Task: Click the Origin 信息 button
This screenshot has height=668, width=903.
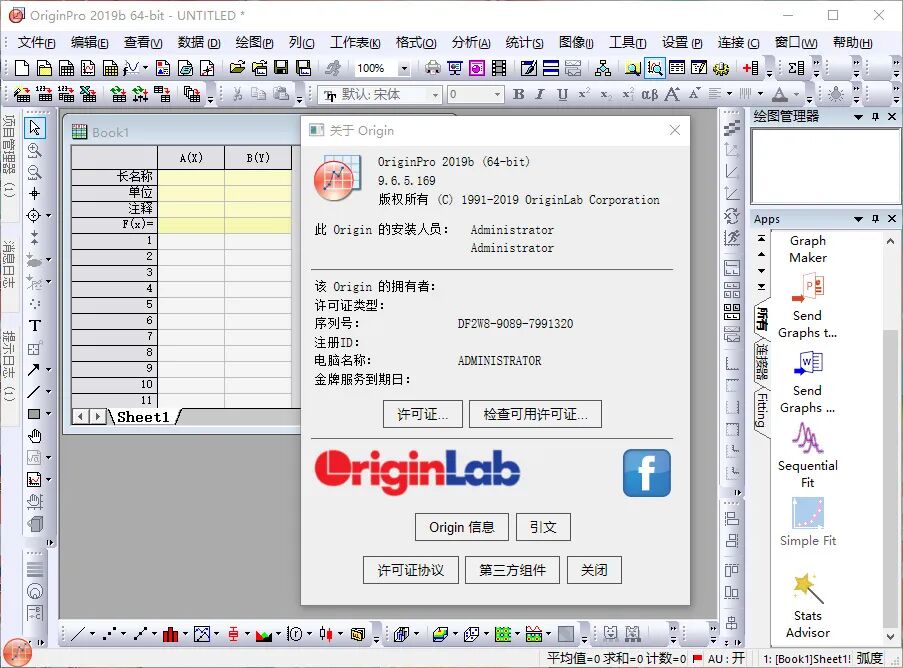Action: point(461,527)
